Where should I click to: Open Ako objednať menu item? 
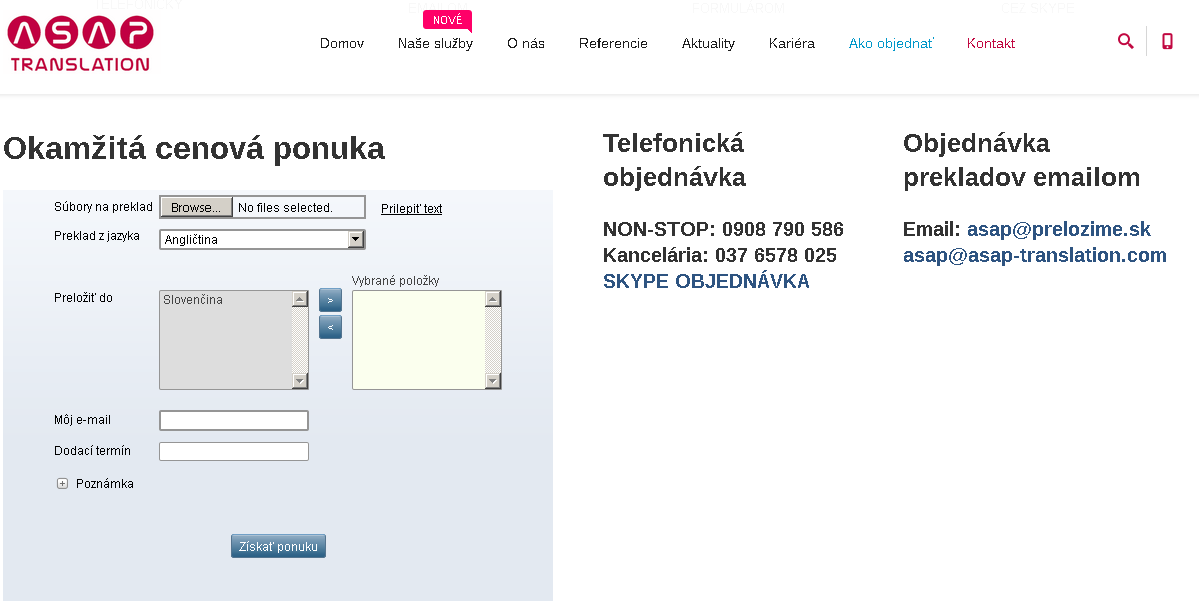[x=891, y=44]
